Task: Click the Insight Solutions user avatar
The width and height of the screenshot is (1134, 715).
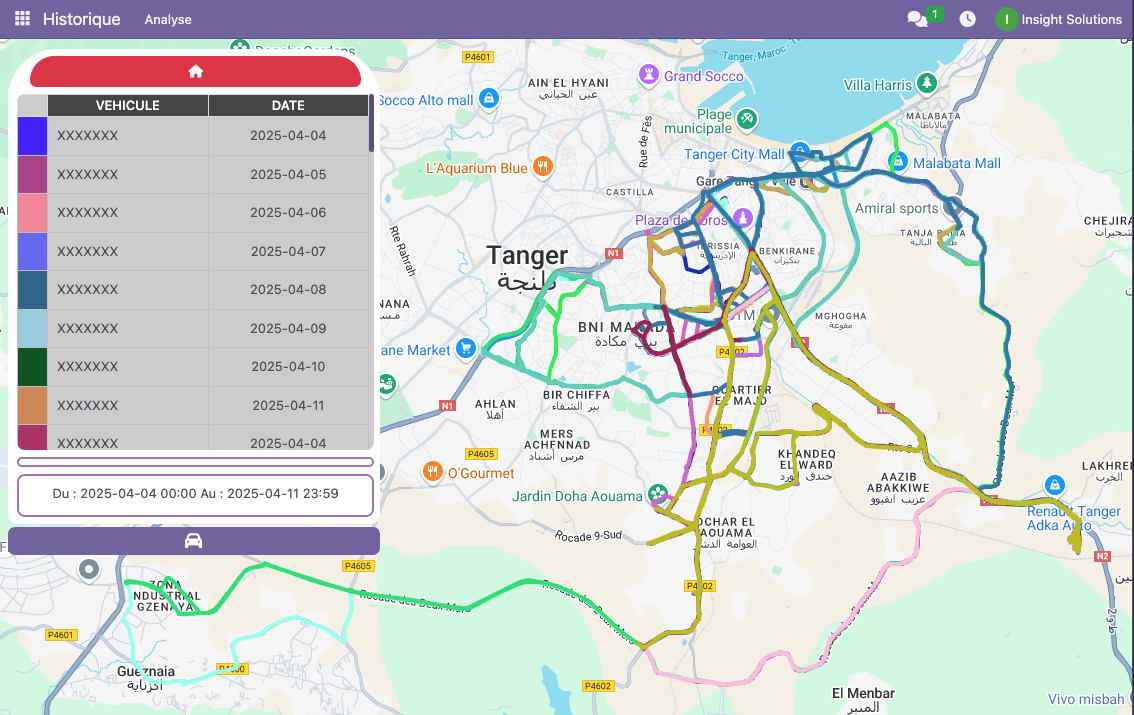Action: coord(1006,19)
